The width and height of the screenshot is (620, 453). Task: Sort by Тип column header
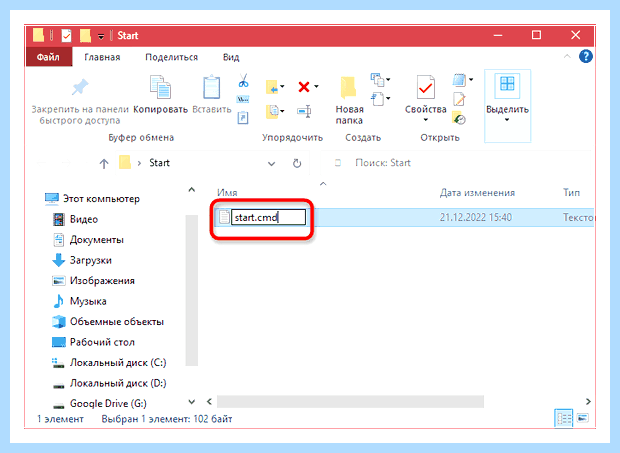point(571,193)
